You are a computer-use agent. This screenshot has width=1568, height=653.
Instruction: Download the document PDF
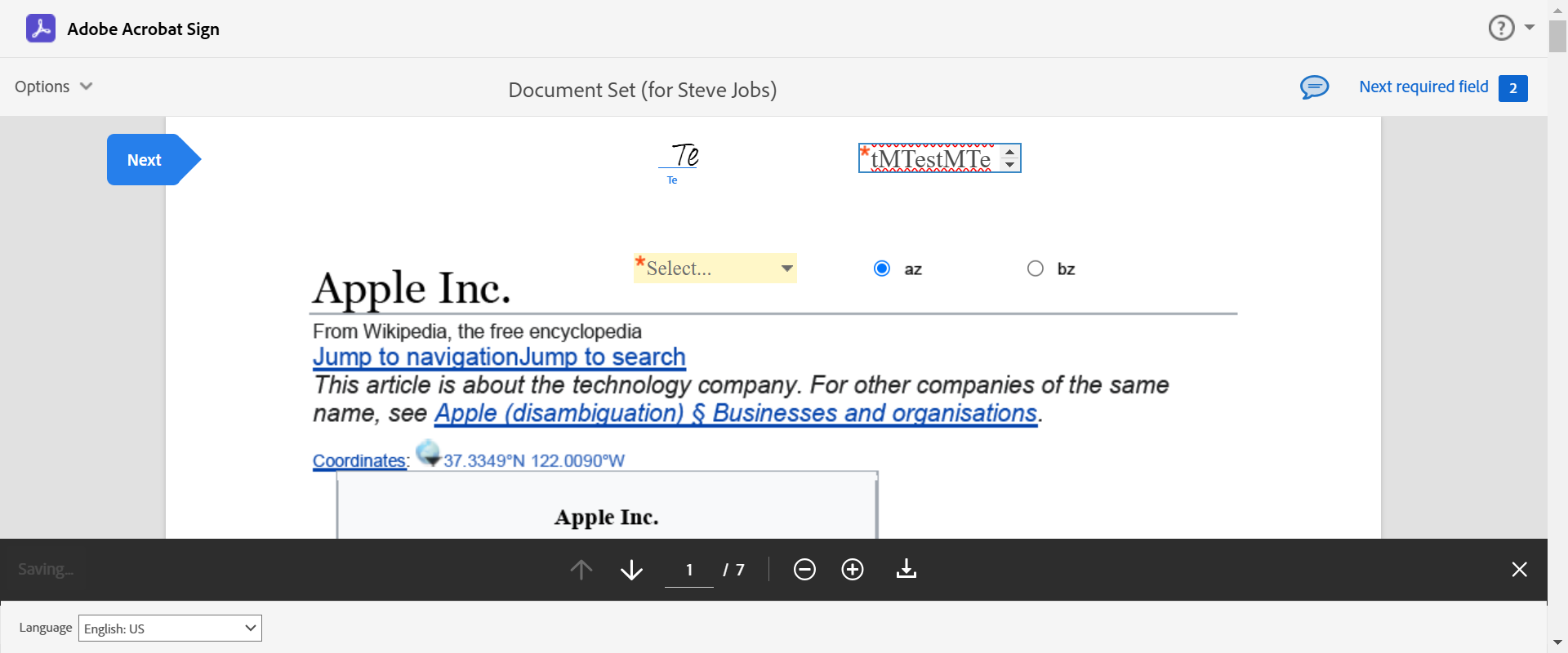(x=906, y=568)
